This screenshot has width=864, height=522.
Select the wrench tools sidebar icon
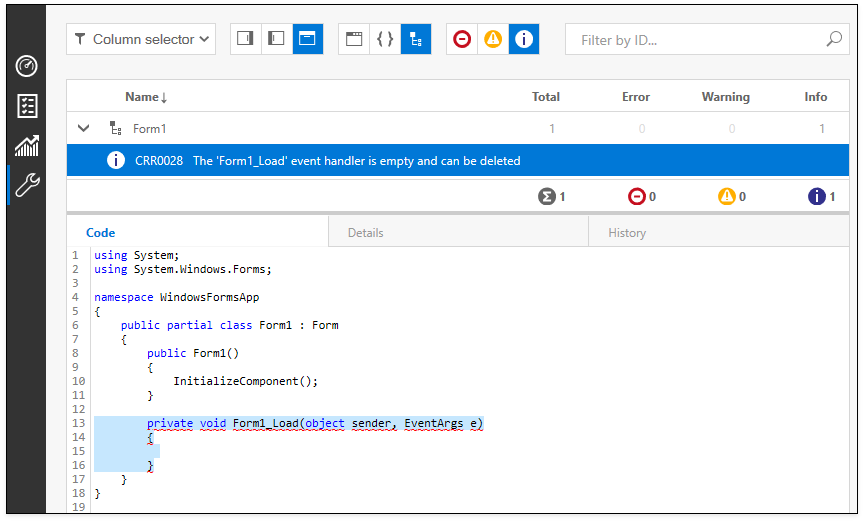(26, 185)
